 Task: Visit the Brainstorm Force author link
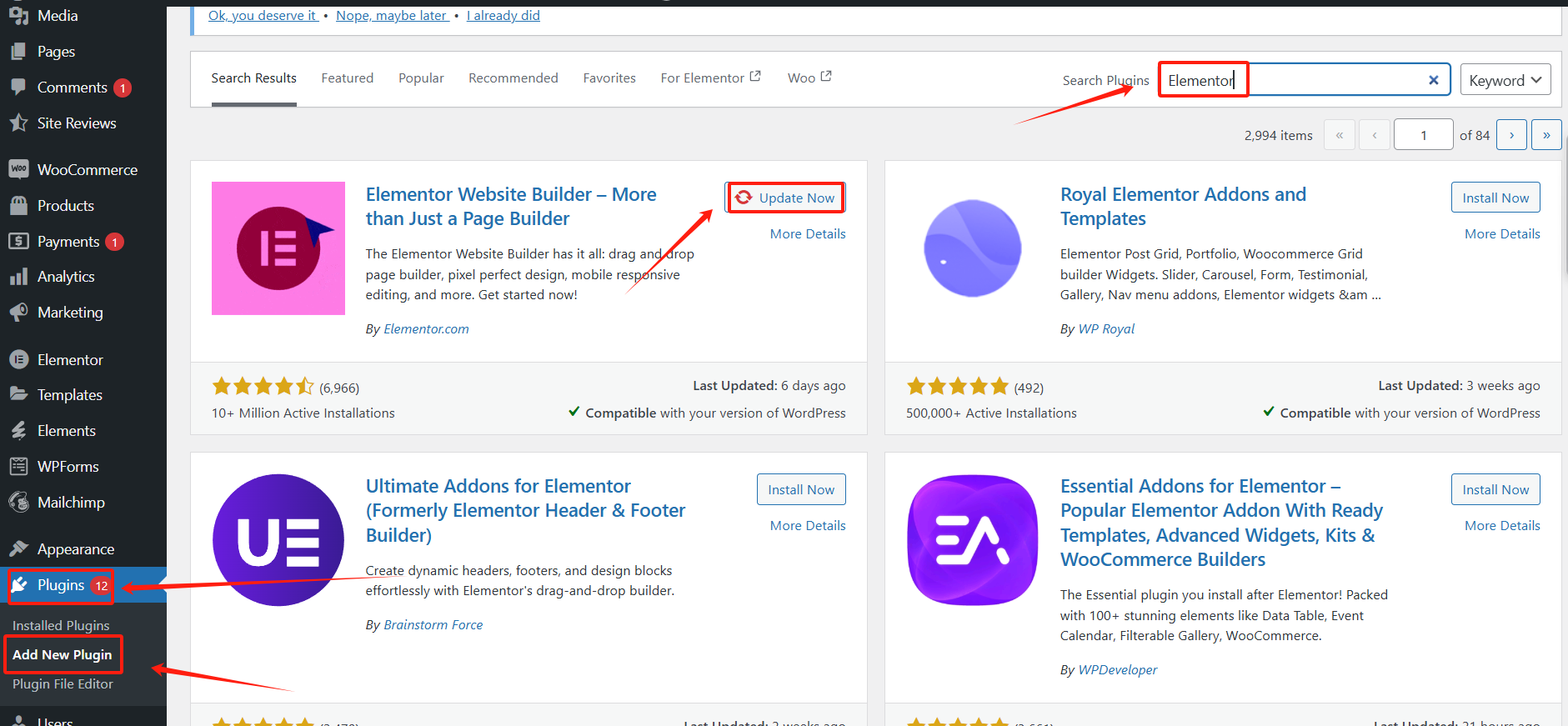pos(433,625)
